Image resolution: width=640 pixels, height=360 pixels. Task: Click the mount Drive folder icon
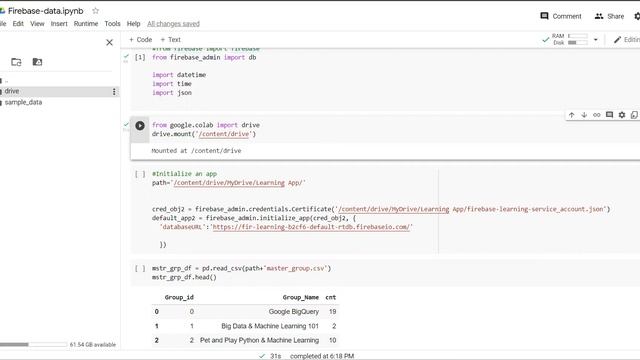pyautogui.click(x=37, y=62)
